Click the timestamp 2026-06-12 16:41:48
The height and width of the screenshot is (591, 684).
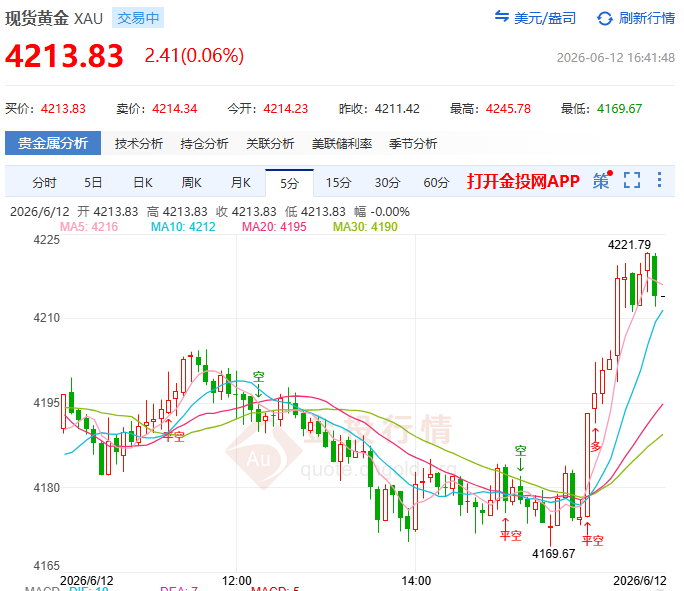pos(616,57)
